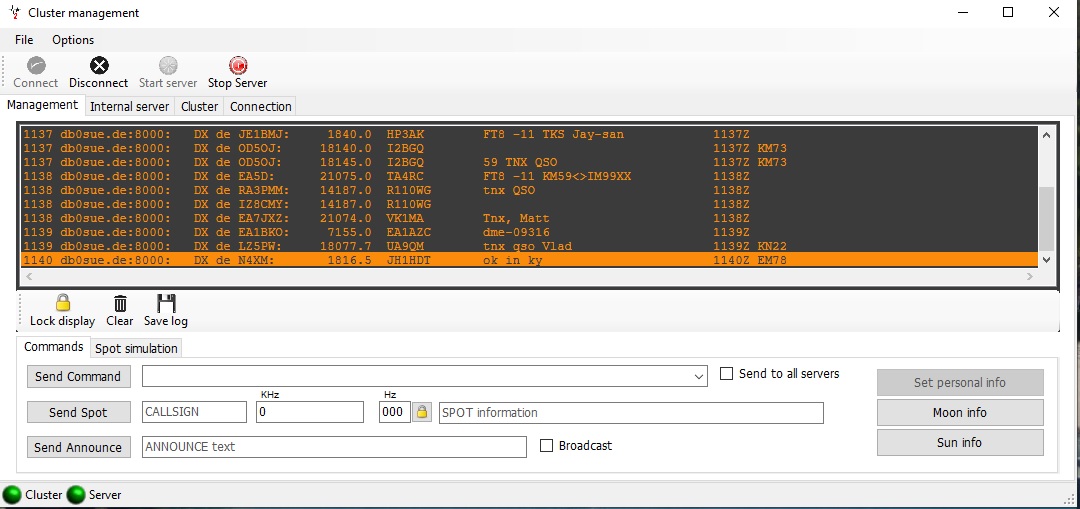Select the RA3PMM spot row
Image resolution: width=1080 pixels, height=509 pixels.
tap(529, 190)
